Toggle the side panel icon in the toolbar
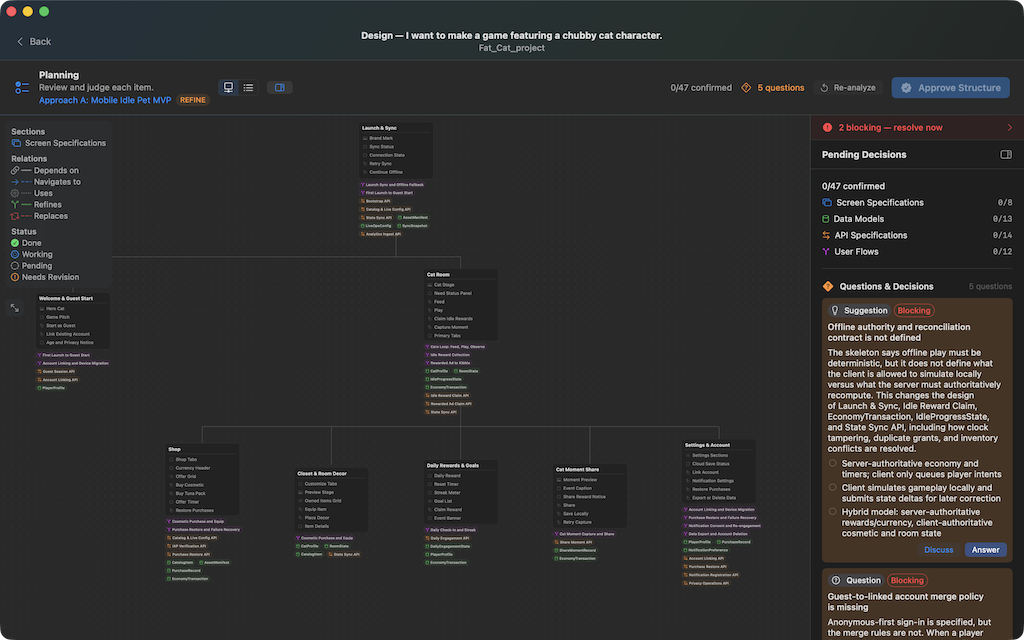 click(x=280, y=88)
